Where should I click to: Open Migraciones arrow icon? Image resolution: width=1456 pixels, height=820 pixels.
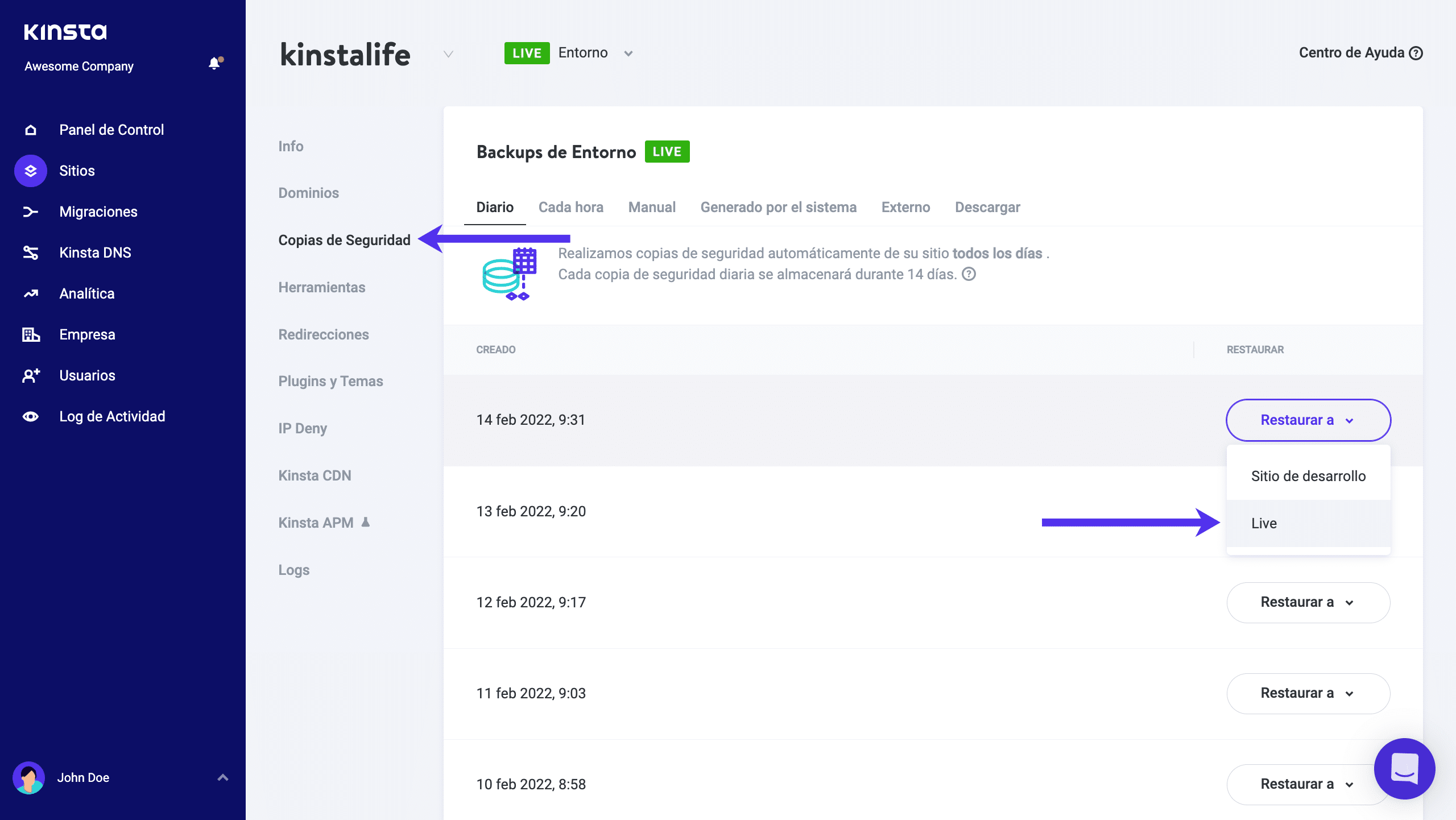tap(31, 212)
